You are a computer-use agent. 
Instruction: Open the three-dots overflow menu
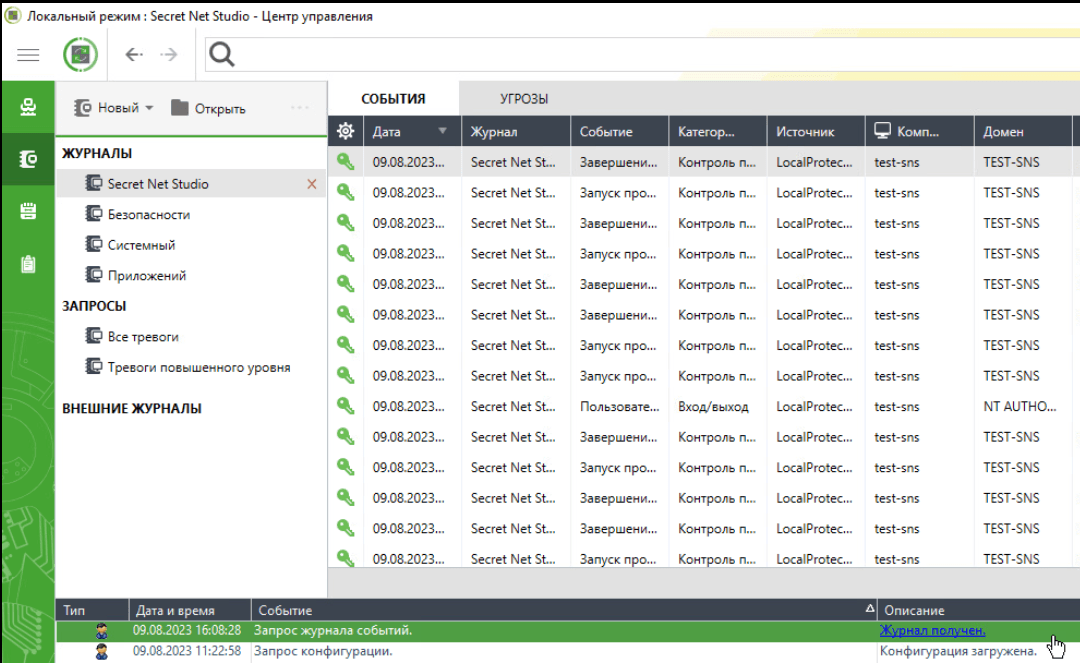[299, 108]
